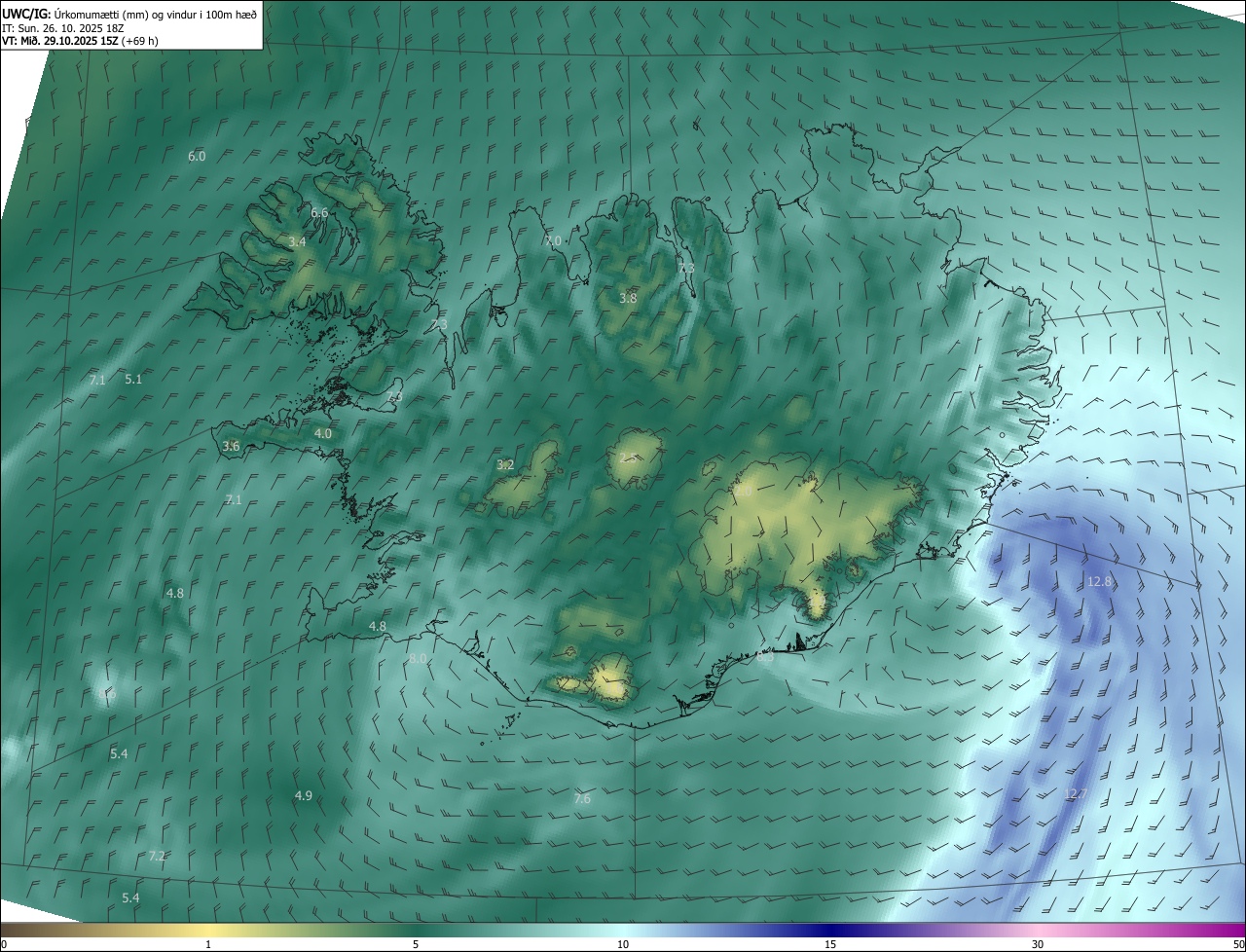1246x952 pixels.
Task: Click the 6.0 value label on the map
Action: coord(197,156)
